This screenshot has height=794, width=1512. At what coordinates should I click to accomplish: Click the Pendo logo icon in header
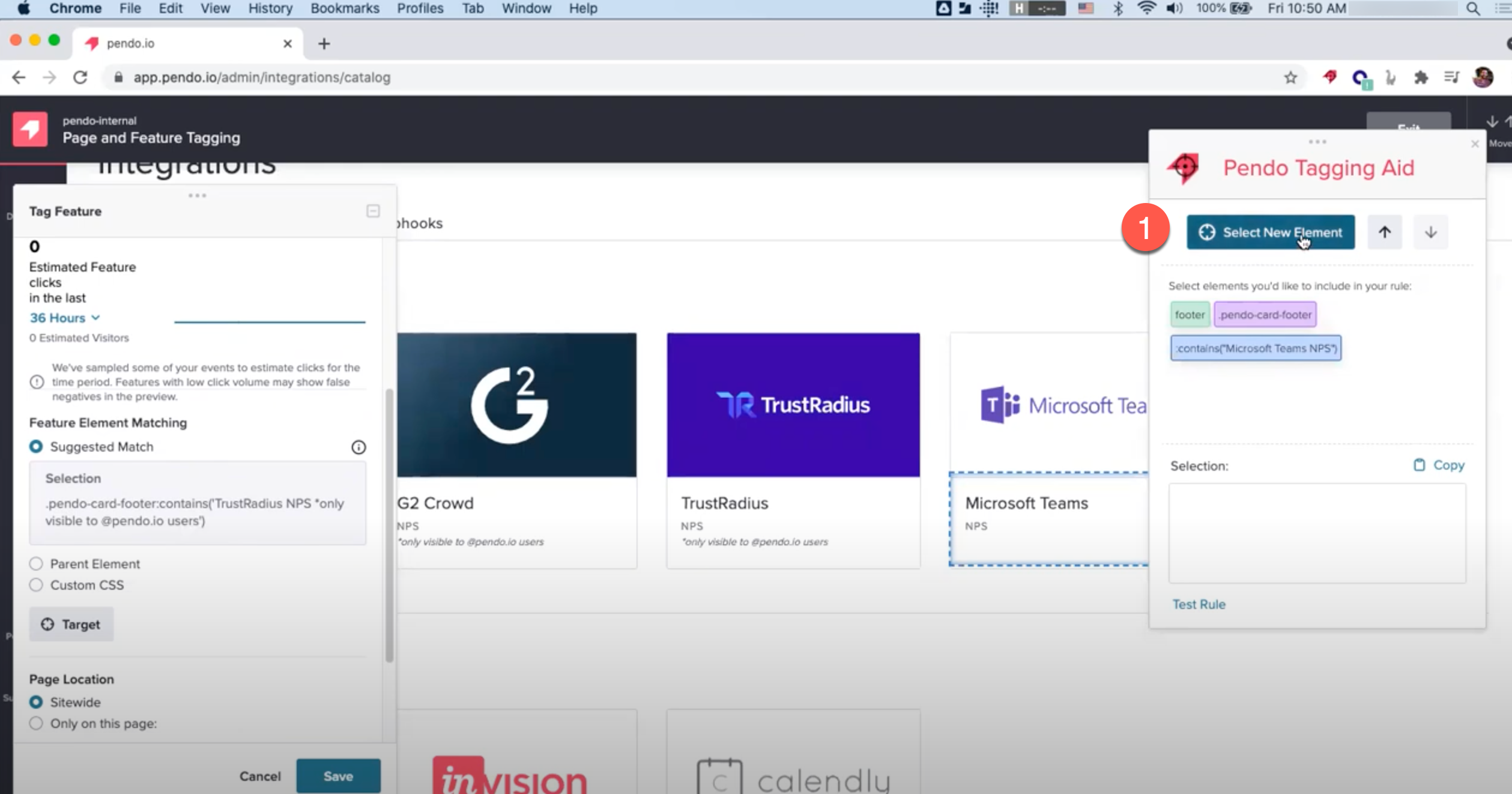pyautogui.click(x=30, y=129)
